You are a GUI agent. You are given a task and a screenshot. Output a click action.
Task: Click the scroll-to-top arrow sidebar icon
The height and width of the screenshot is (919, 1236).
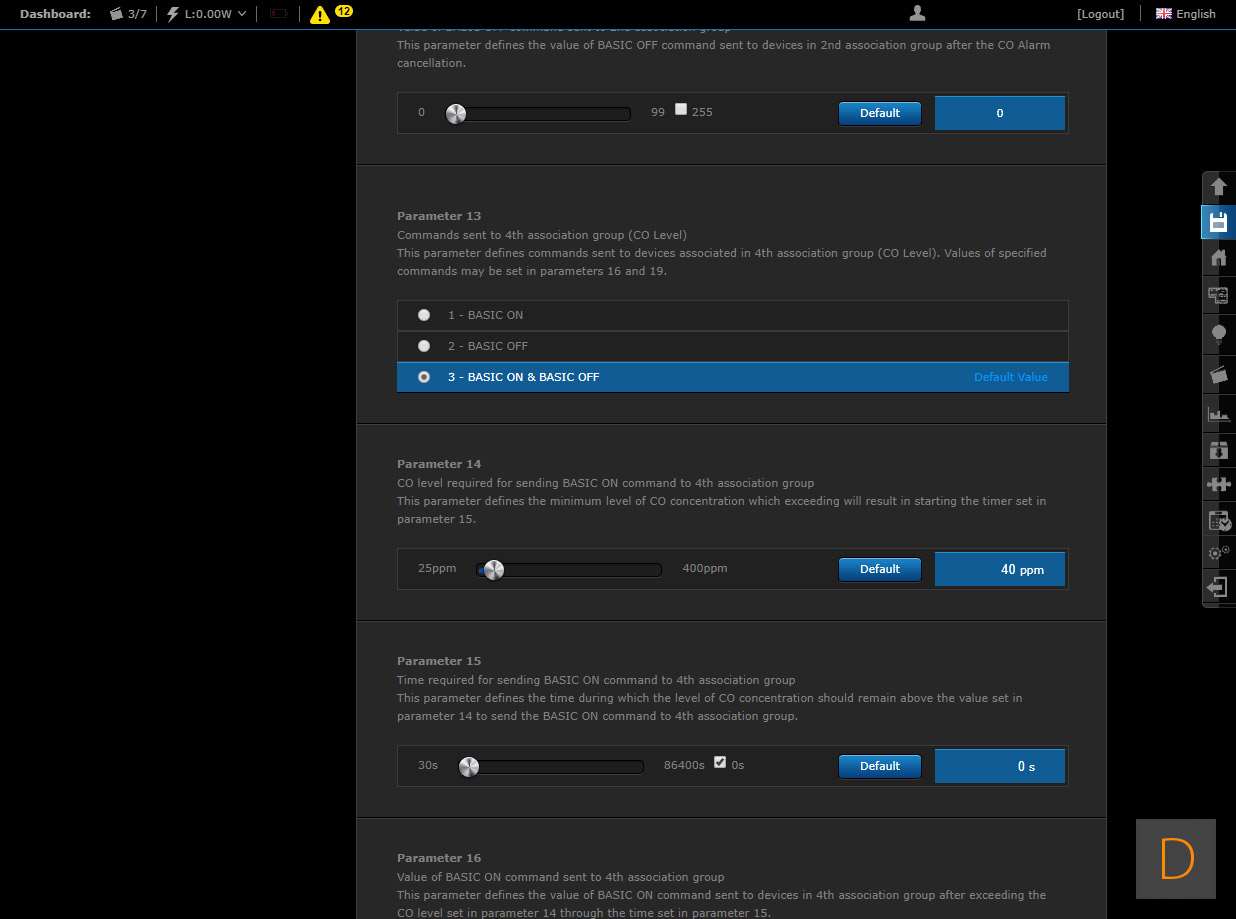click(1218, 186)
